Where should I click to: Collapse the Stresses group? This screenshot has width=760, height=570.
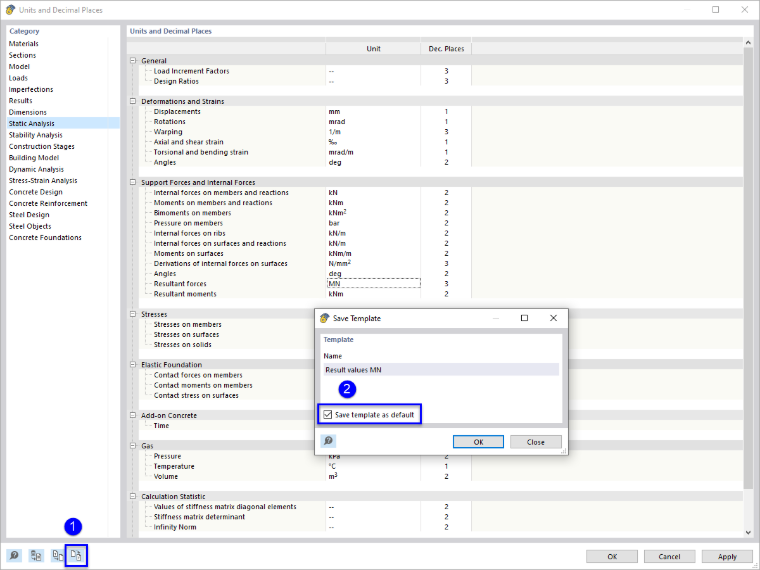[x=133, y=314]
